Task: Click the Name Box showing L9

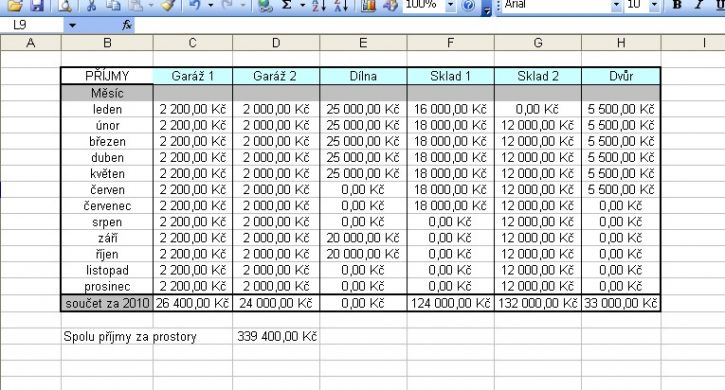Action: tap(31, 25)
